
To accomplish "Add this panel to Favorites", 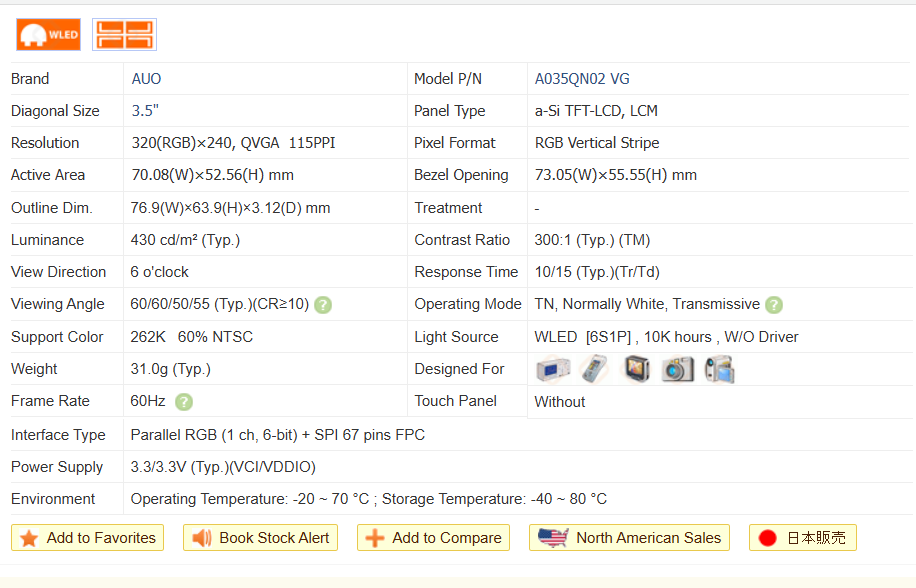I will pyautogui.click(x=88, y=538).
